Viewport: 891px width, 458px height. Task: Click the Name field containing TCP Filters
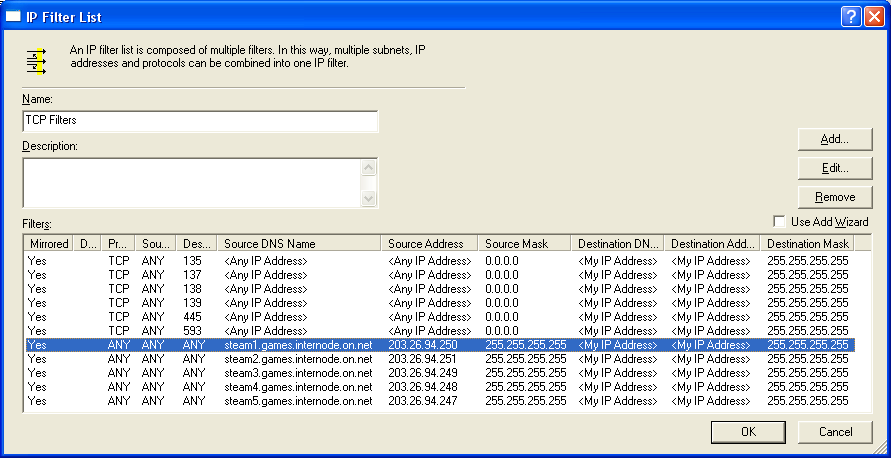(x=200, y=120)
